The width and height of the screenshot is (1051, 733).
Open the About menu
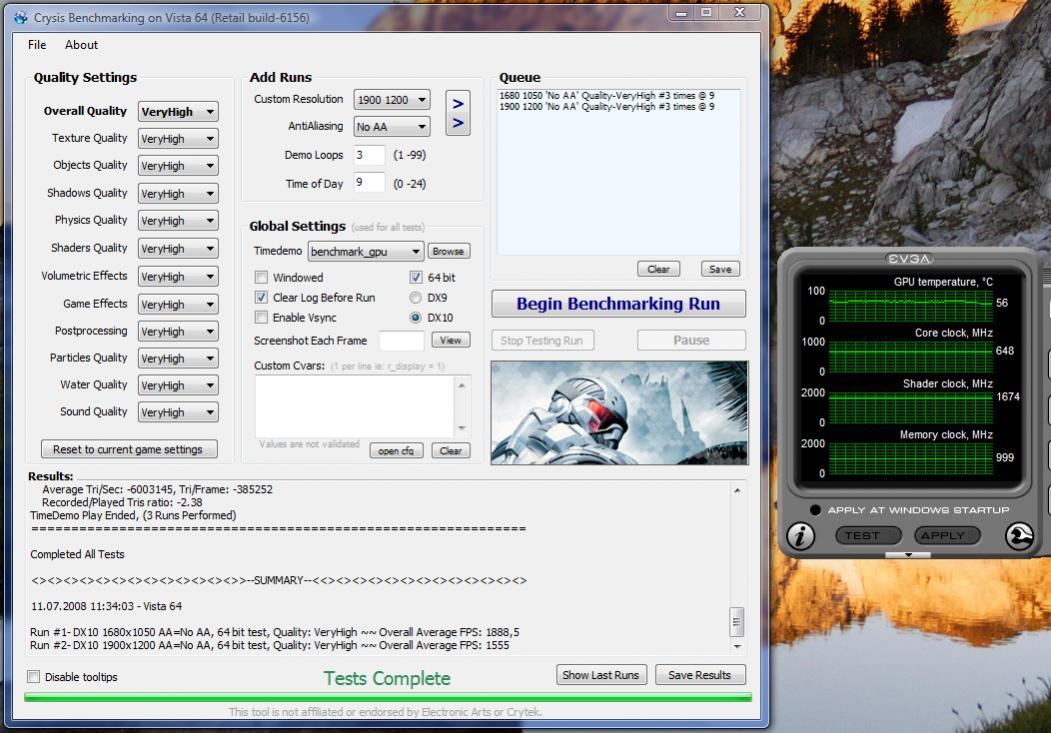(x=81, y=45)
